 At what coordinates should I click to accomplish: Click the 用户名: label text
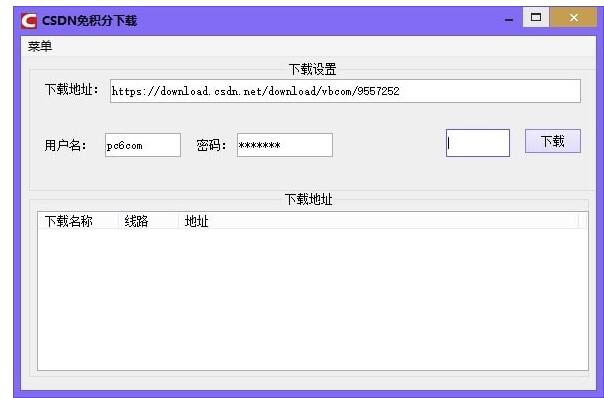click(x=66, y=145)
